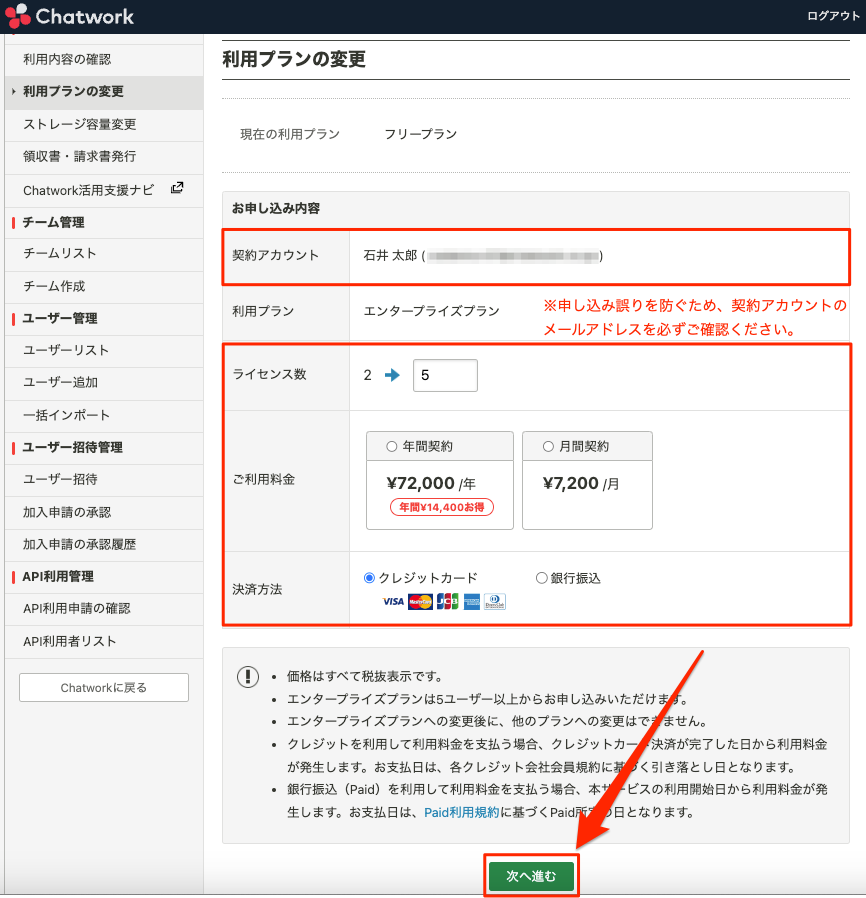Open 利用プランの変更 in sidebar
This screenshot has width=866, height=898.
pyautogui.click(x=104, y=92)
